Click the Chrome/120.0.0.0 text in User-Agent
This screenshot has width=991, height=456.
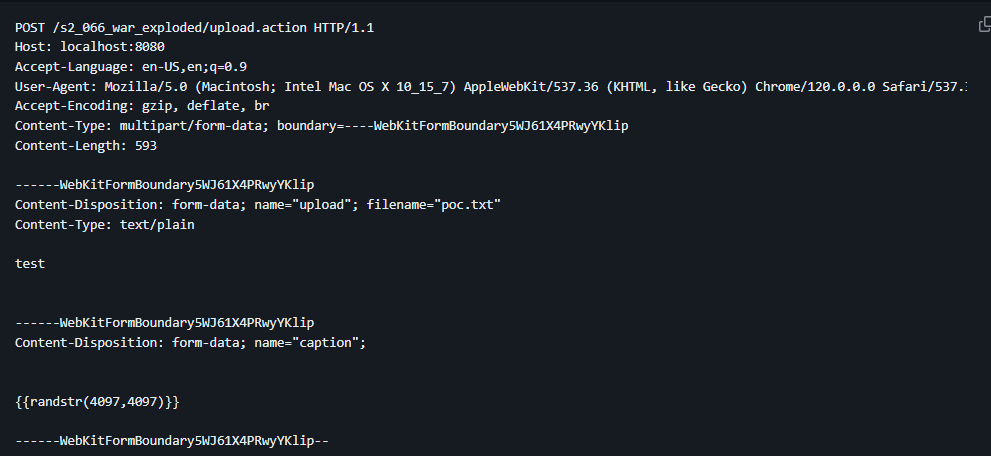tap(814, 86)
